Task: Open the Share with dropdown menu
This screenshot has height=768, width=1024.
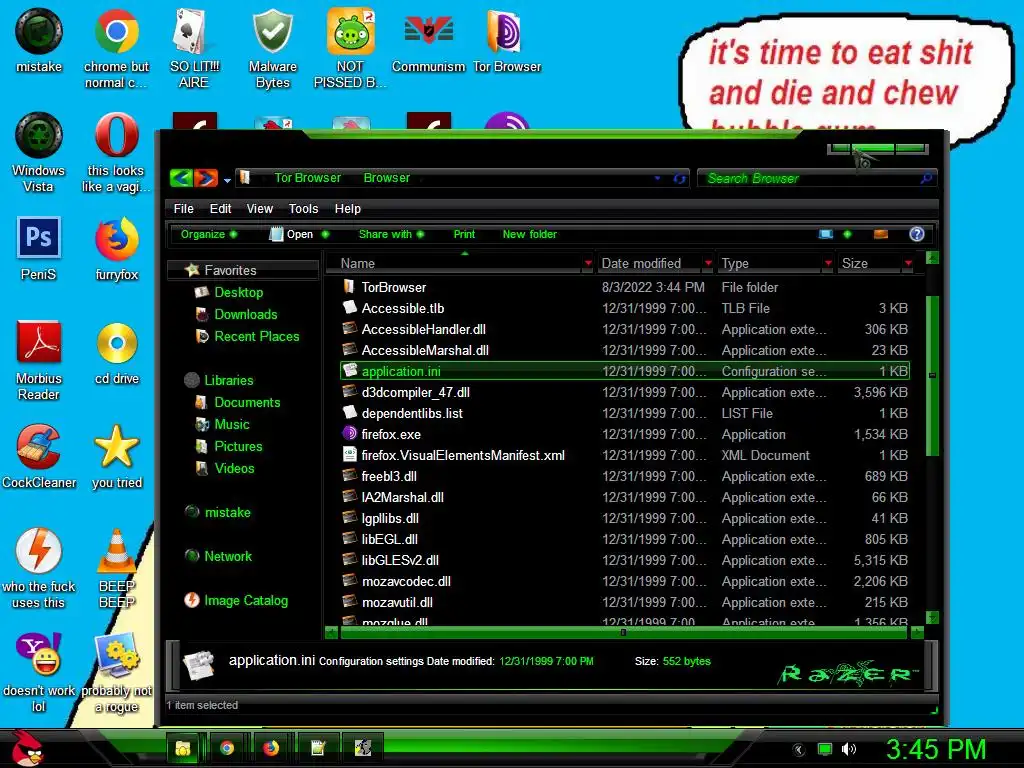Action: [x=391, y=234]
